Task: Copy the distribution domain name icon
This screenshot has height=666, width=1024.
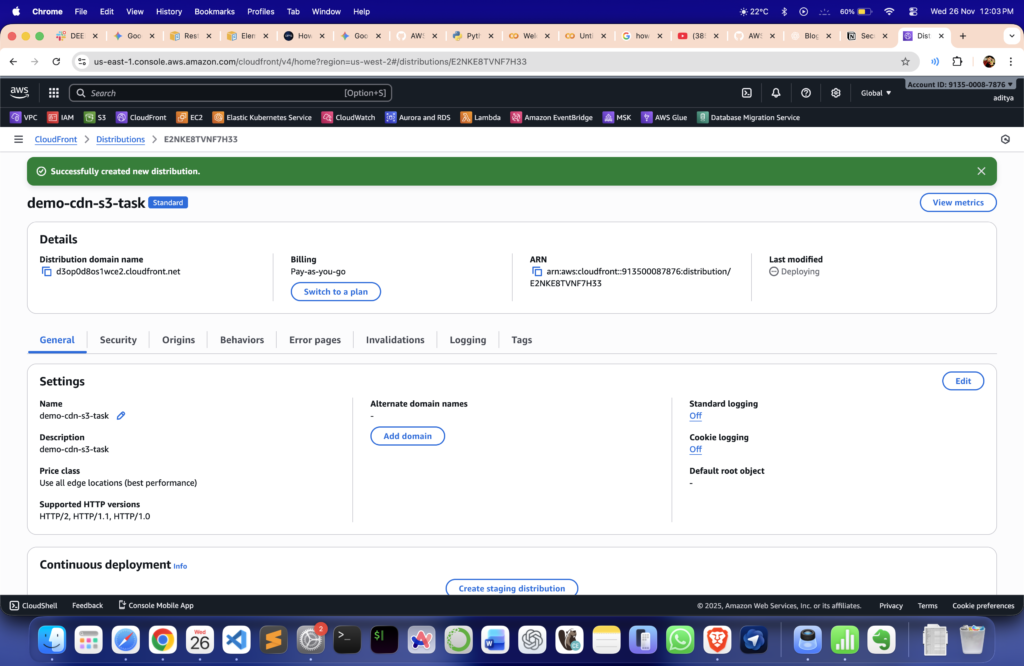Action: pyautogui.click(x=46, y=271)
